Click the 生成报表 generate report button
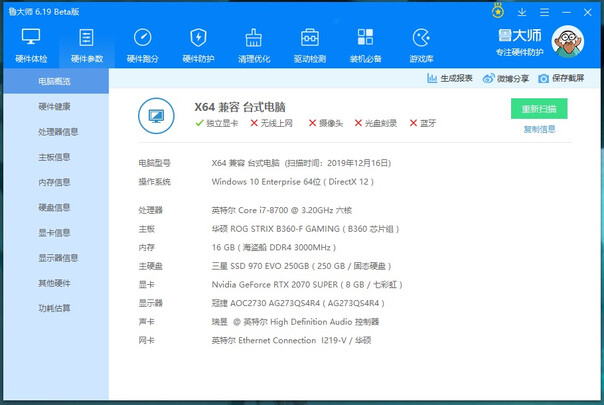Viewport: 604px width, 405px height. [x=450, y=78]
